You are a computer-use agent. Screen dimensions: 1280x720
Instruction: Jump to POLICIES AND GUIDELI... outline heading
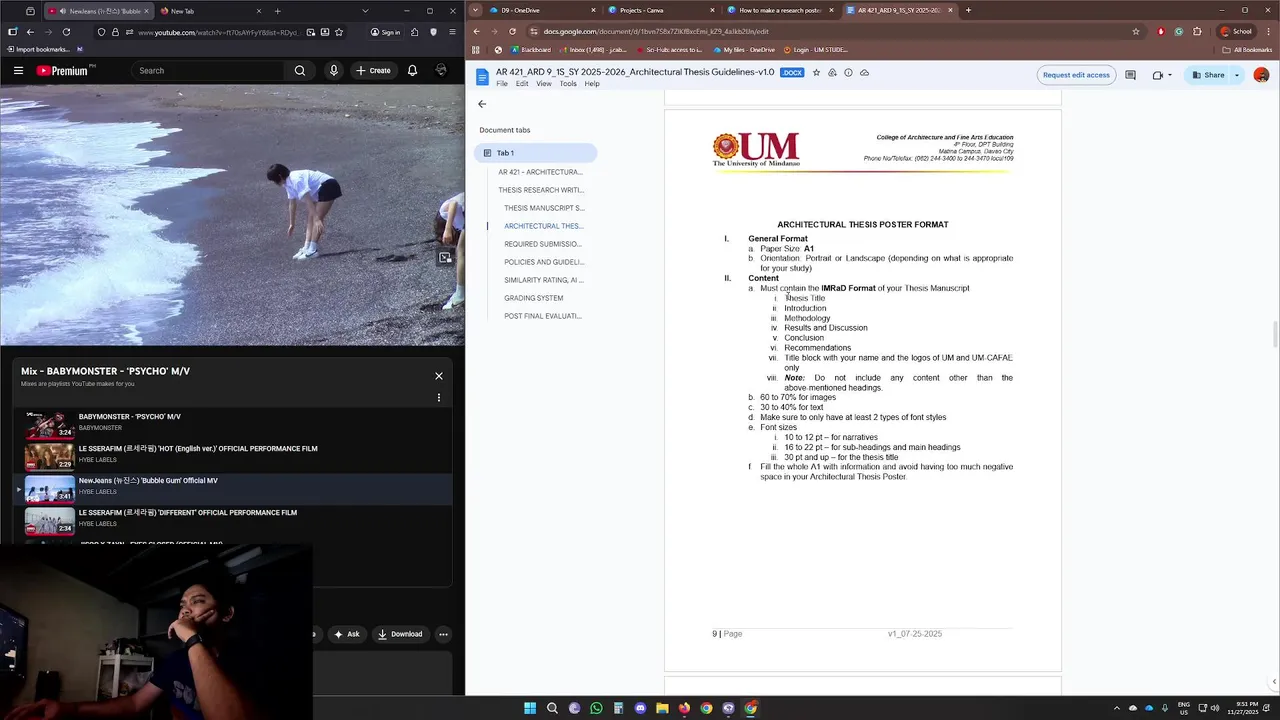click(544, 262)
